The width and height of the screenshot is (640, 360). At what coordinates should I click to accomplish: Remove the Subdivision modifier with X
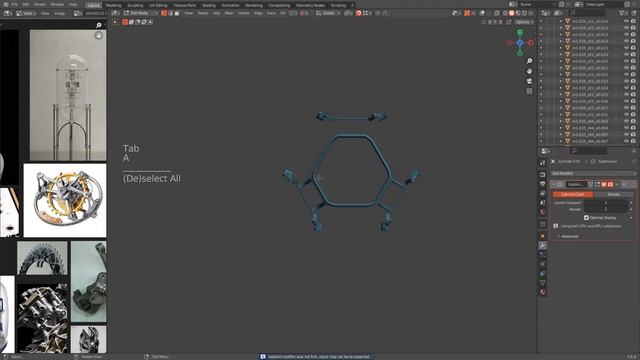pyautogui.click(x=624, y=184)
